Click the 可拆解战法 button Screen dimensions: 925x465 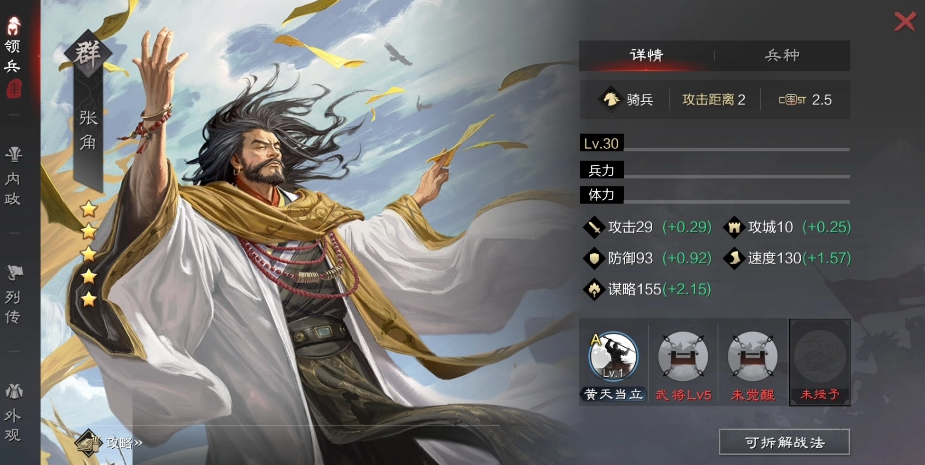tap(784, 442)
